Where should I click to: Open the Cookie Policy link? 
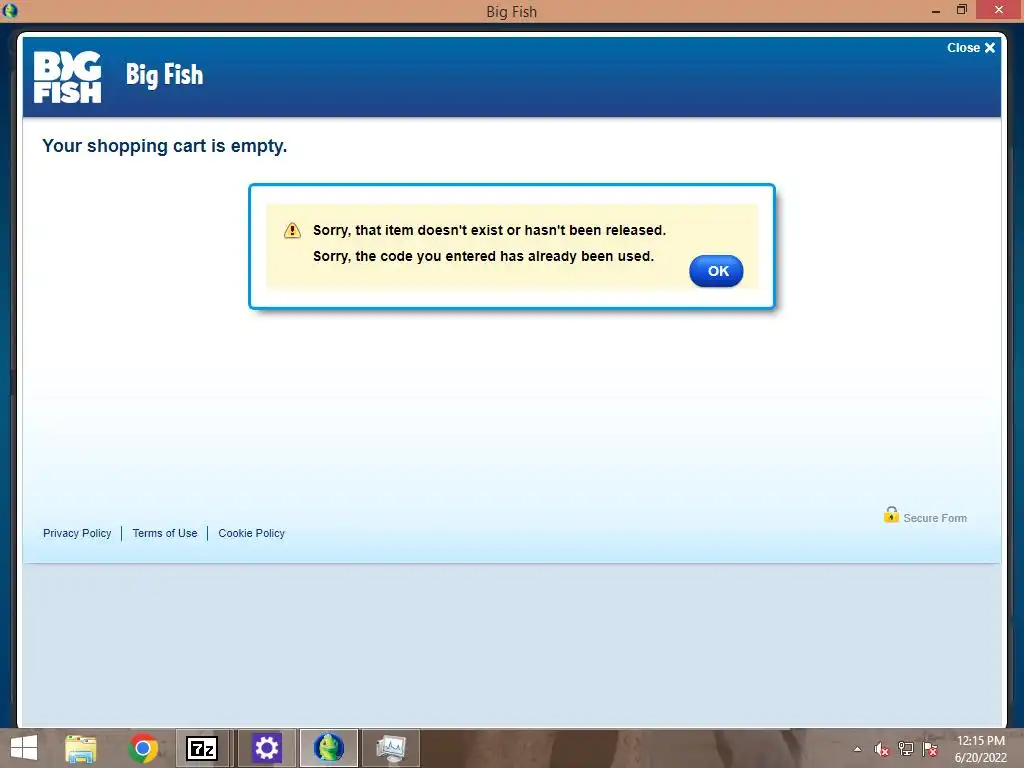tap(251, 533)
